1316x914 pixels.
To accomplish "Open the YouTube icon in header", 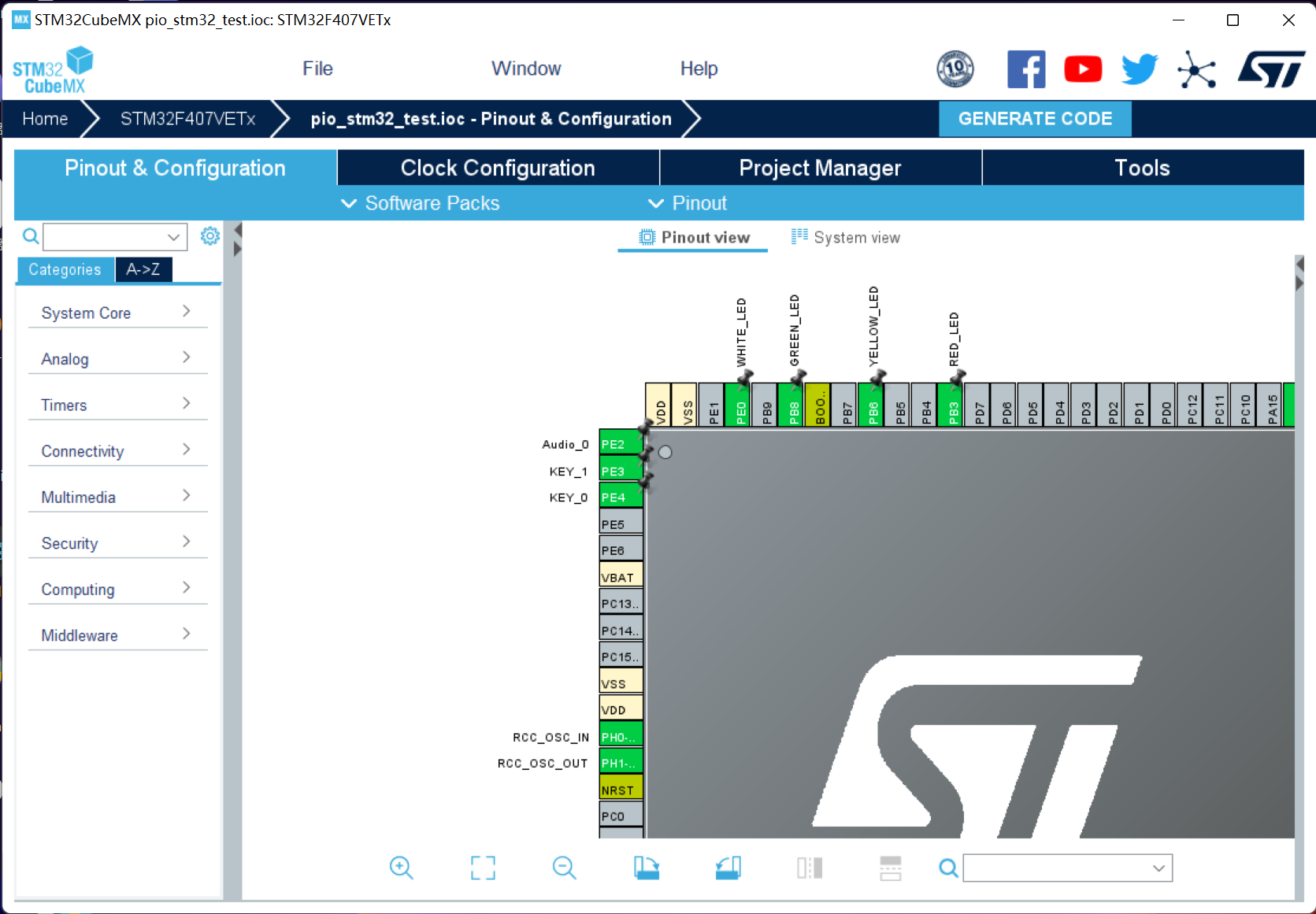I will tap(1083, 69).
